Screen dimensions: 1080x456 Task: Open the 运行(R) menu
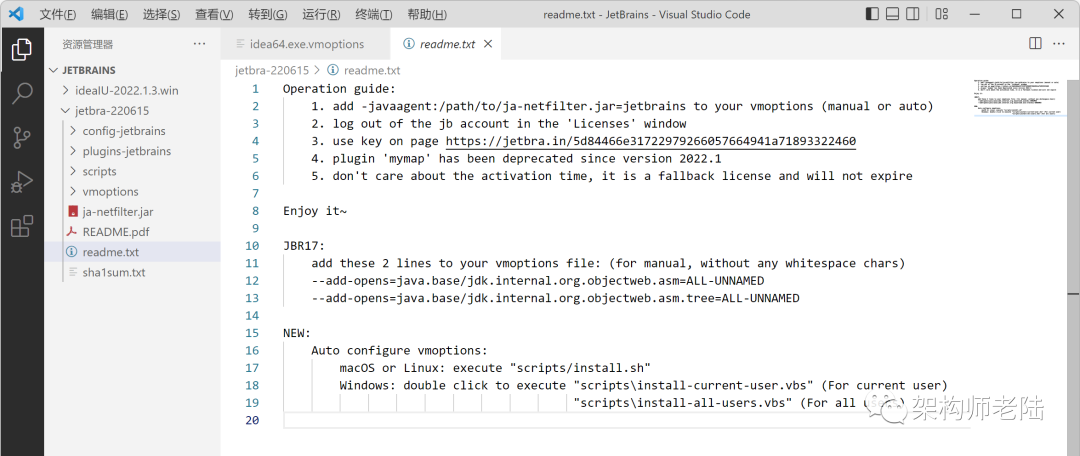[322, 14]
